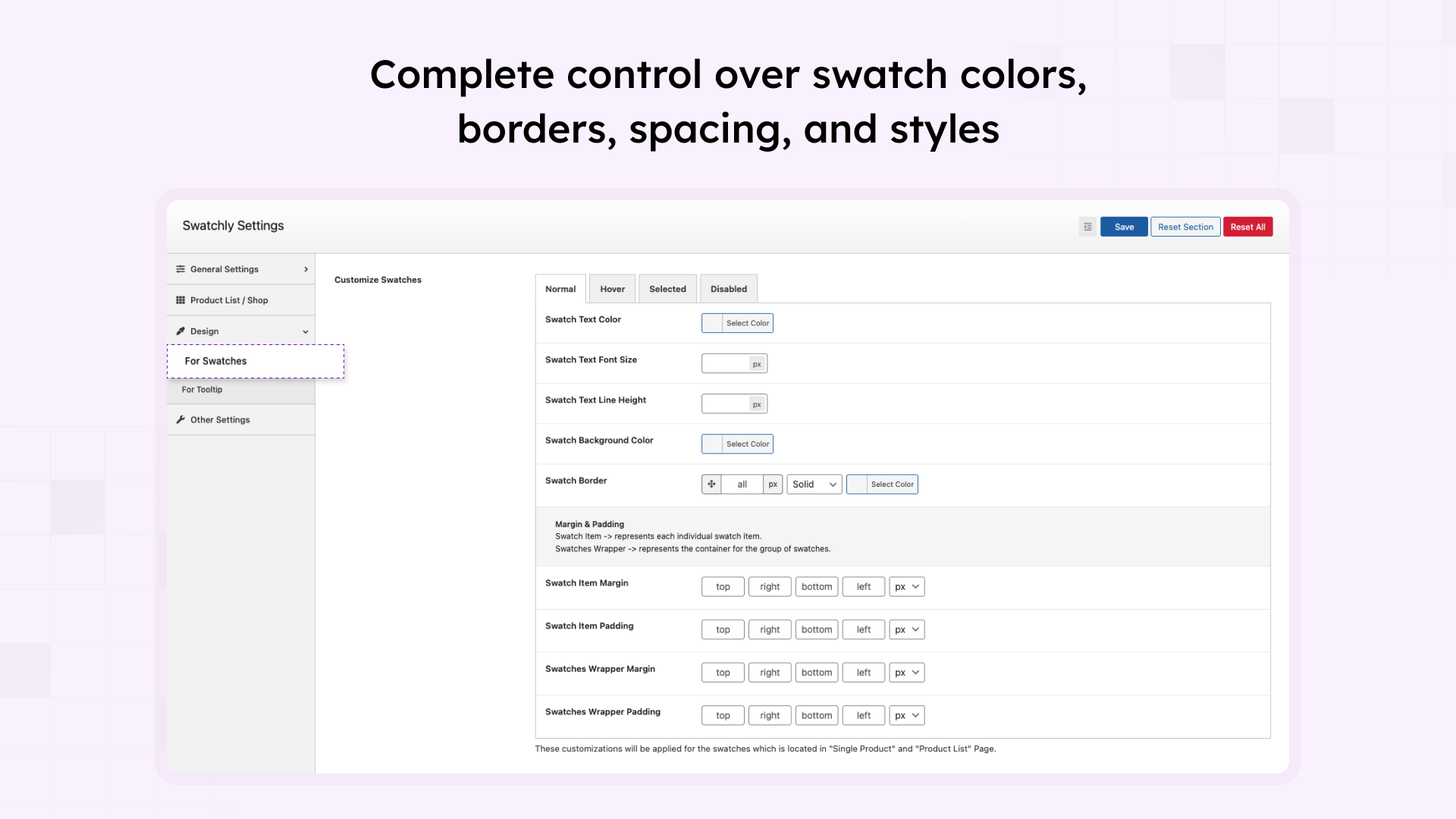1456x819 pixels.
Task: Click the link-sides icon in Swatch Border row
Action: tap(711, 484)
